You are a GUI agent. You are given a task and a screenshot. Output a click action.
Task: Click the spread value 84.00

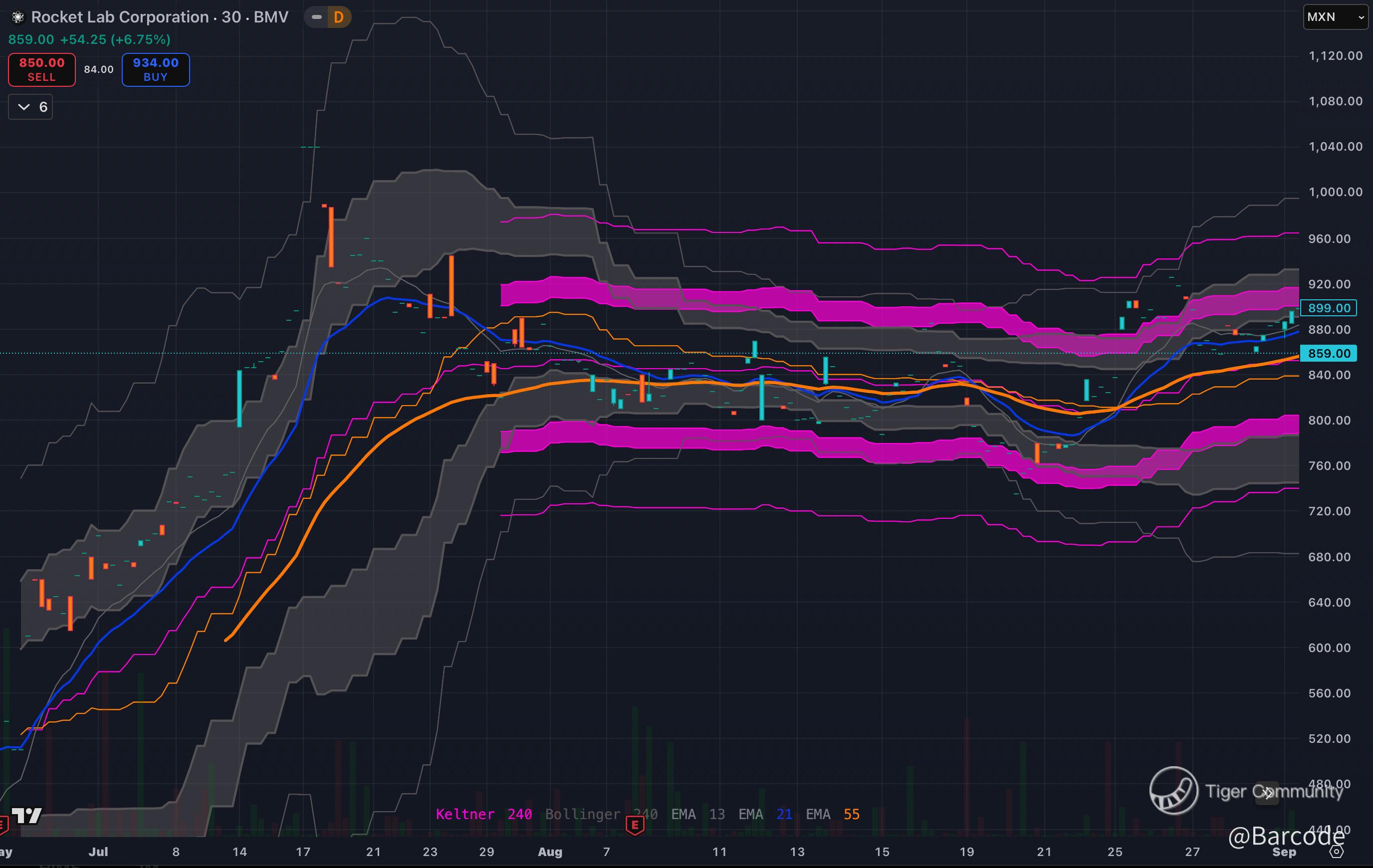pyautogui.click(x=99, y=69)
